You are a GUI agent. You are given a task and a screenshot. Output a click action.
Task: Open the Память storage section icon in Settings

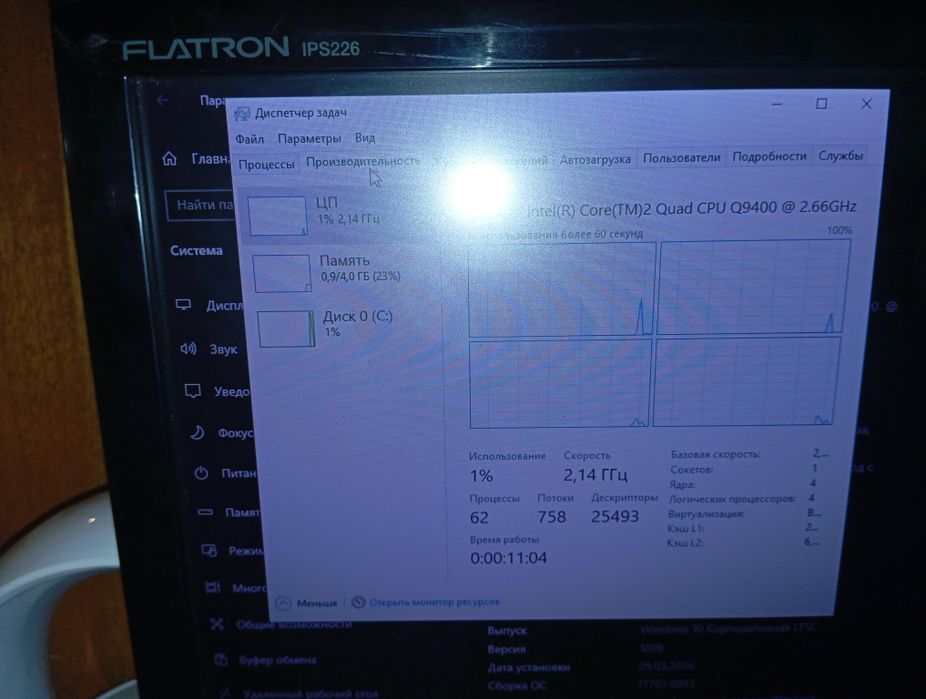click(x=205, y=512)
